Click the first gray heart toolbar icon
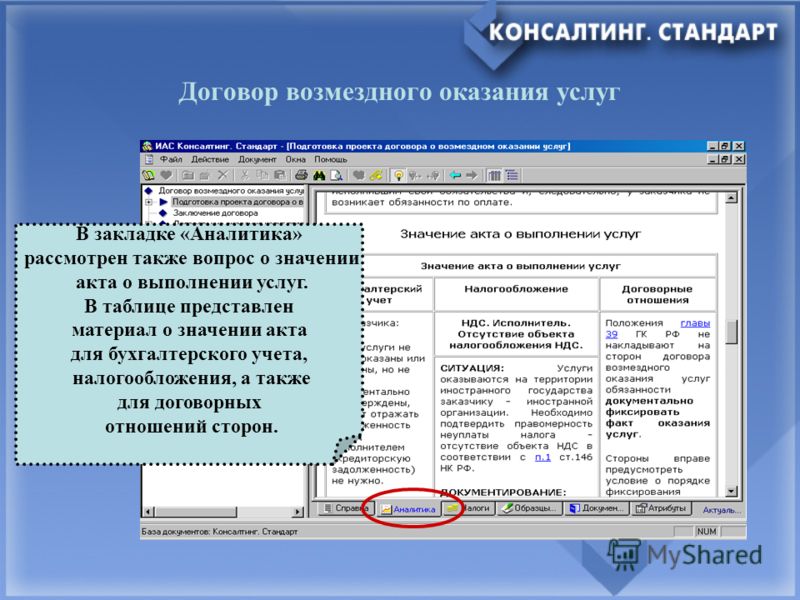The width and height of the screenshot is (800, 600). click(x=166, y=176)
